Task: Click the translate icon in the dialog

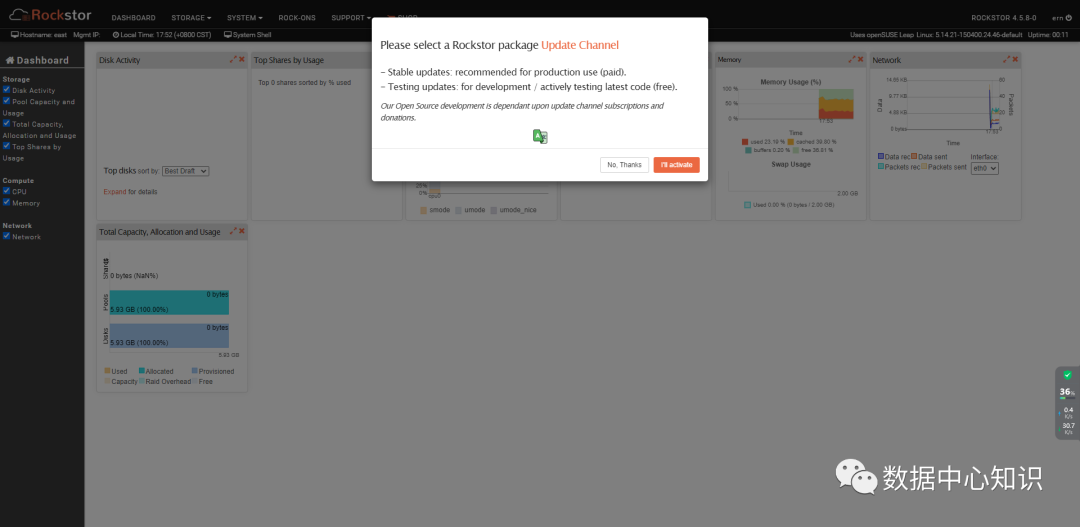Action: coord(540,136)
